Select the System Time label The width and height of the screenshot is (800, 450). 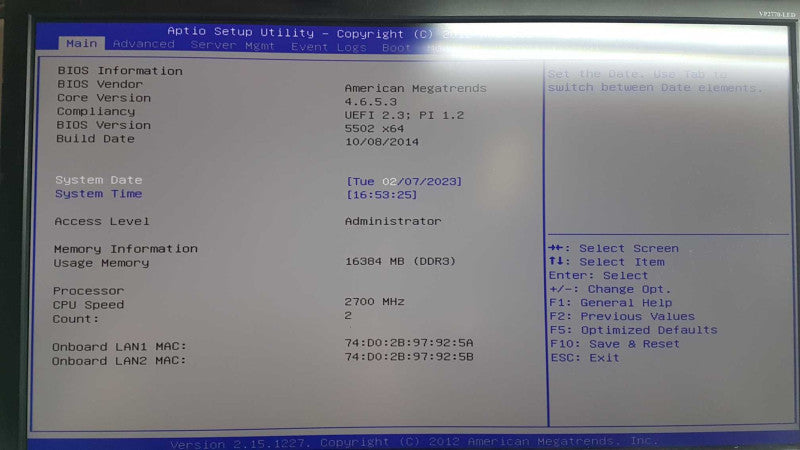tap(98, 193)
